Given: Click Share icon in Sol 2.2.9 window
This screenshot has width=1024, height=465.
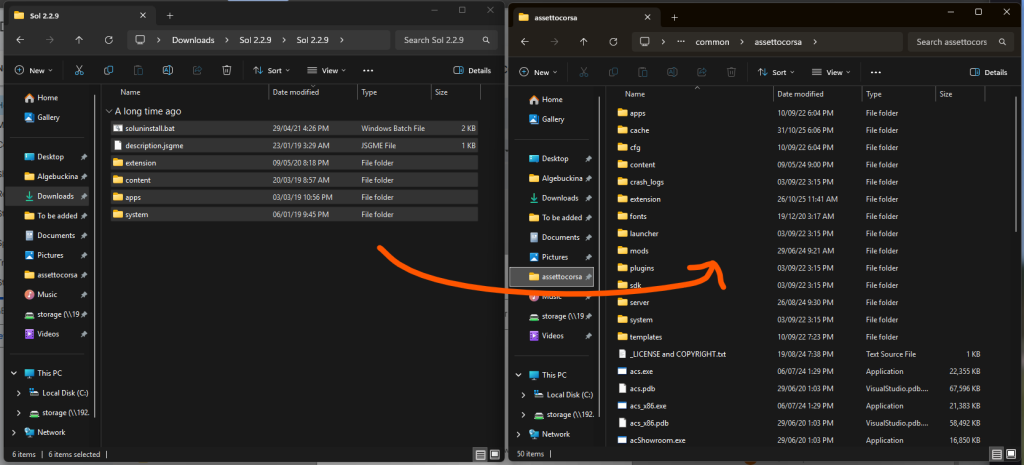Looking at the screenshot, I should tap(197, 71).
